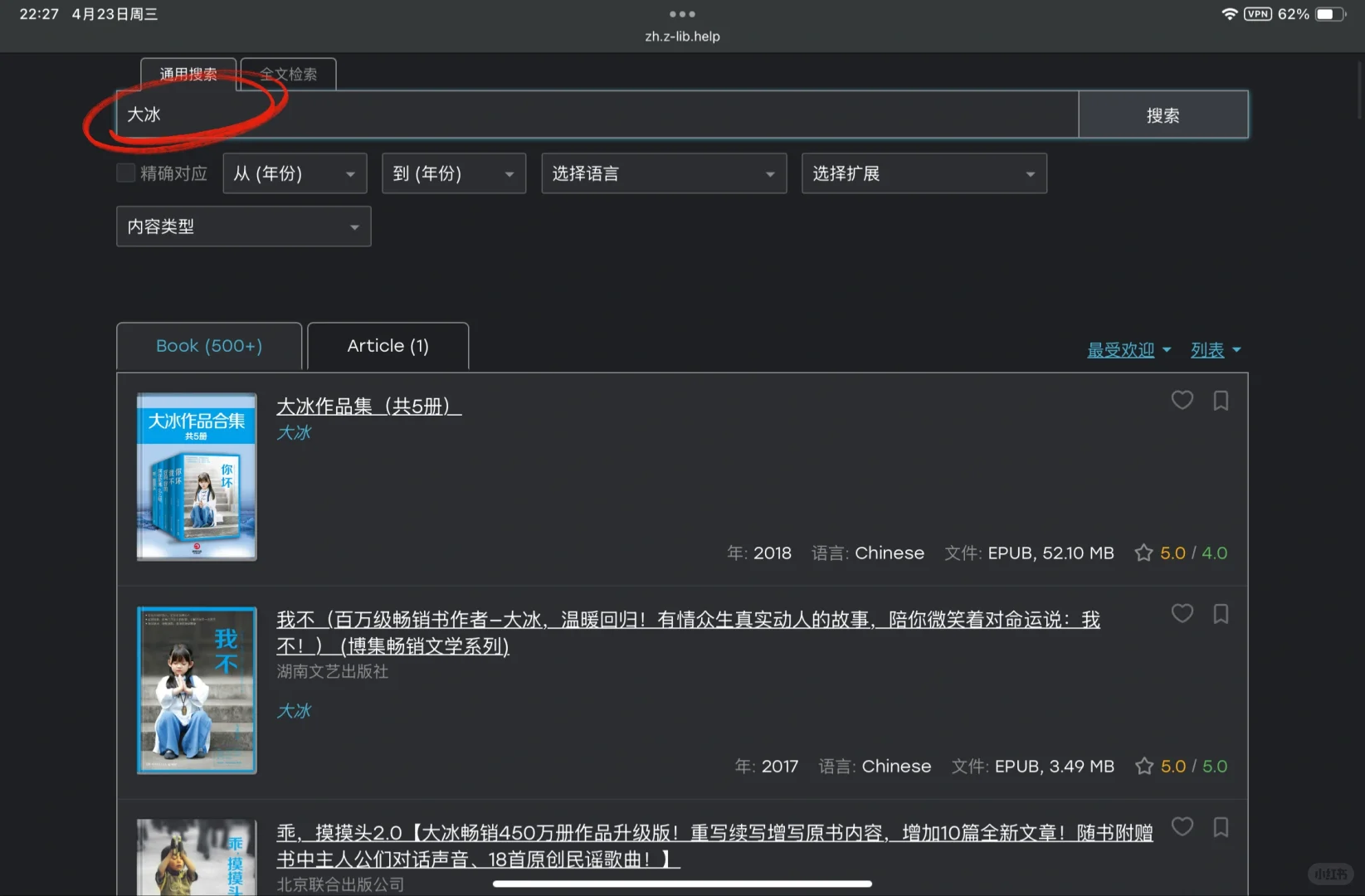The width and height of the screenshot is (1365, 896).
Task: Bookmark the 大冰作品集 (共5册) entry
Action: click(1221, 401)
